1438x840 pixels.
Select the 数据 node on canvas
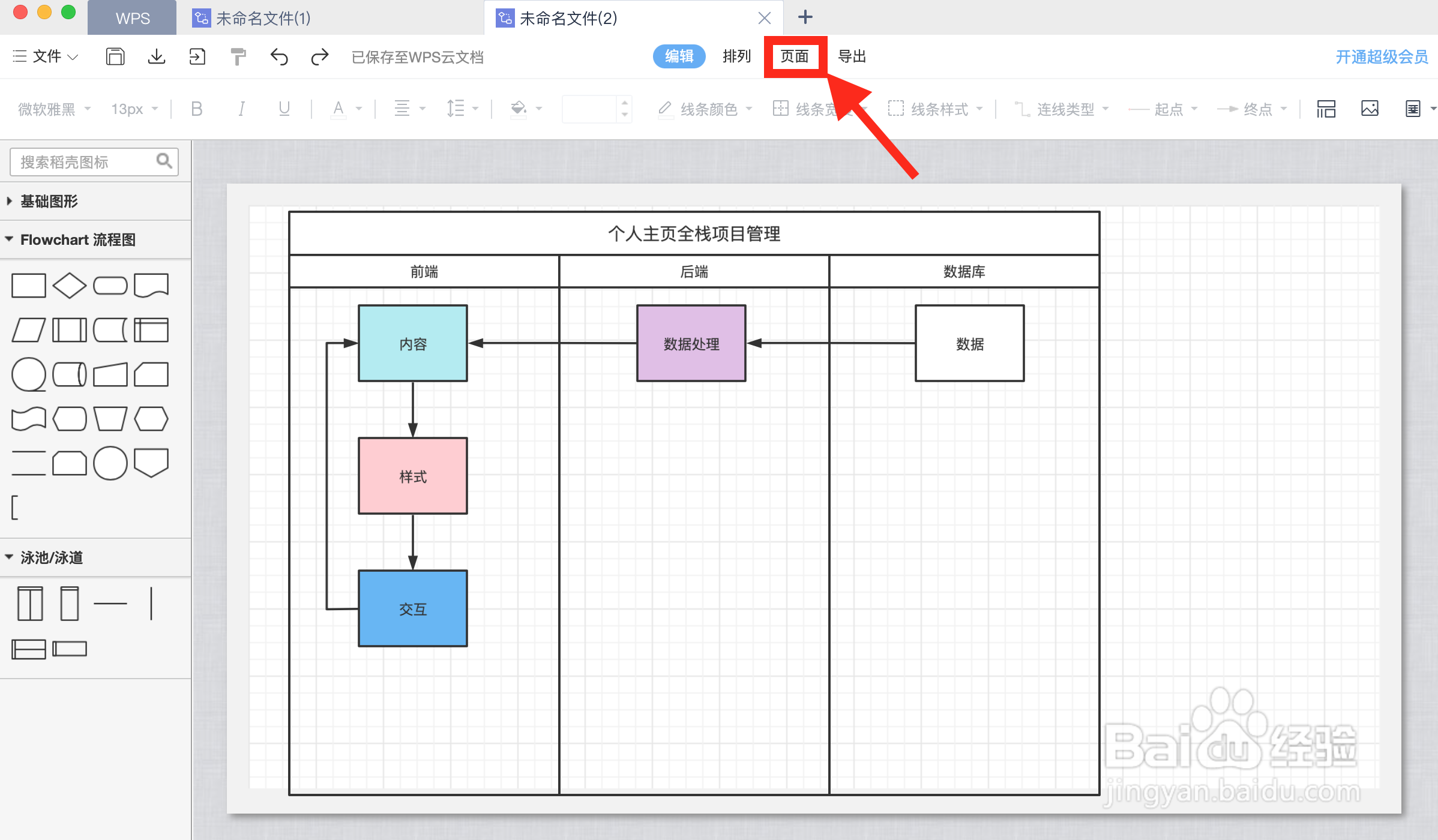(x=970, y=343)
